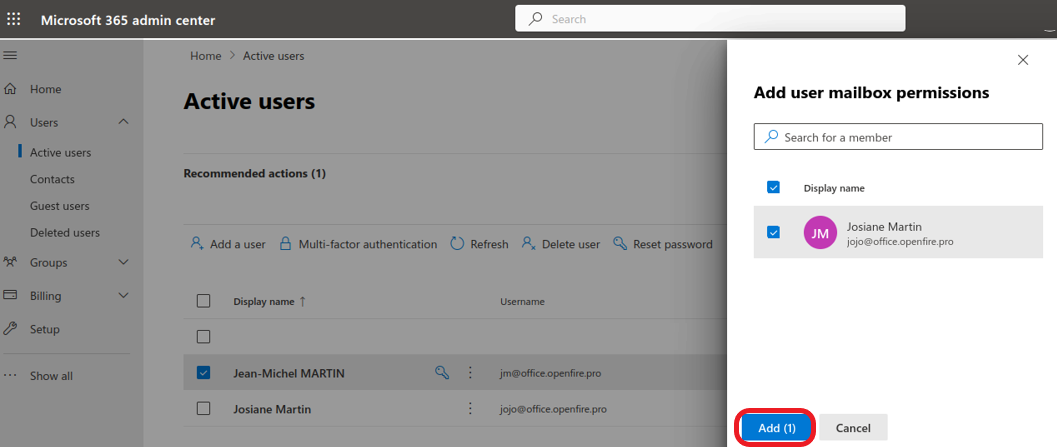Click the Cancel button

(x=853, y=427)
